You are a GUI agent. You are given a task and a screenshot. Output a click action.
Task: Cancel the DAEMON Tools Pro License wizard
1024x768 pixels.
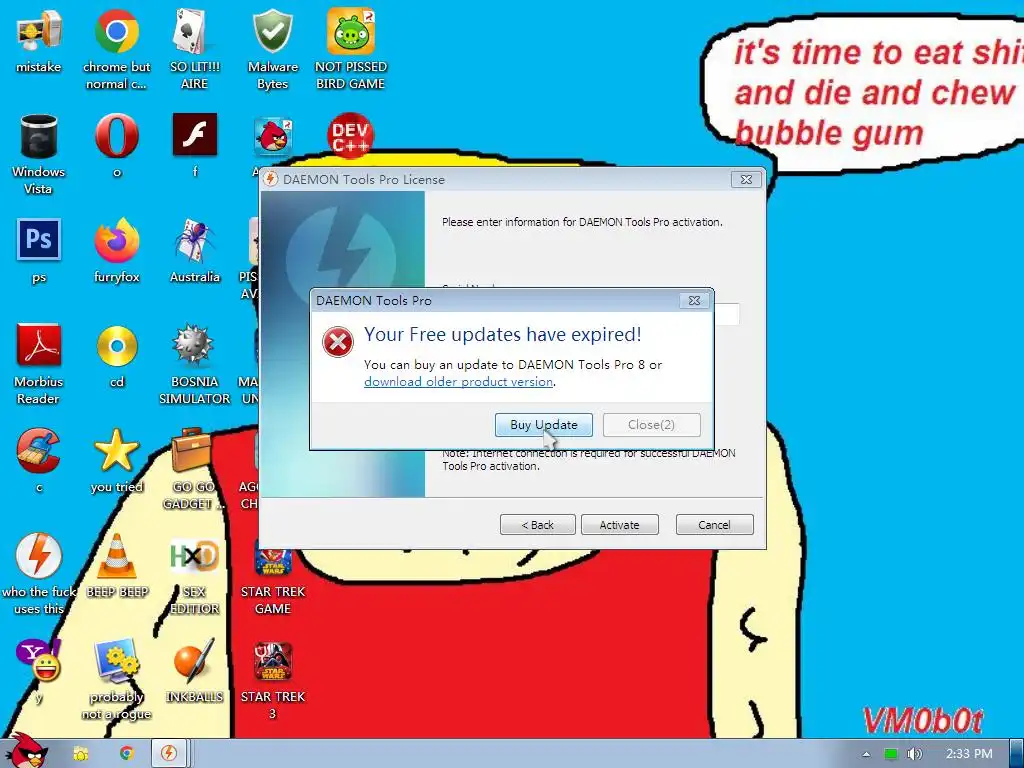coord(714,524)
